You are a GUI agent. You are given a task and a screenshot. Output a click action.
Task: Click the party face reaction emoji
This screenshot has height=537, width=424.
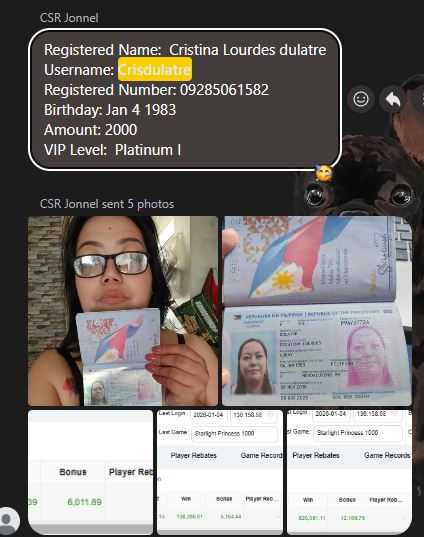[324, 173]
